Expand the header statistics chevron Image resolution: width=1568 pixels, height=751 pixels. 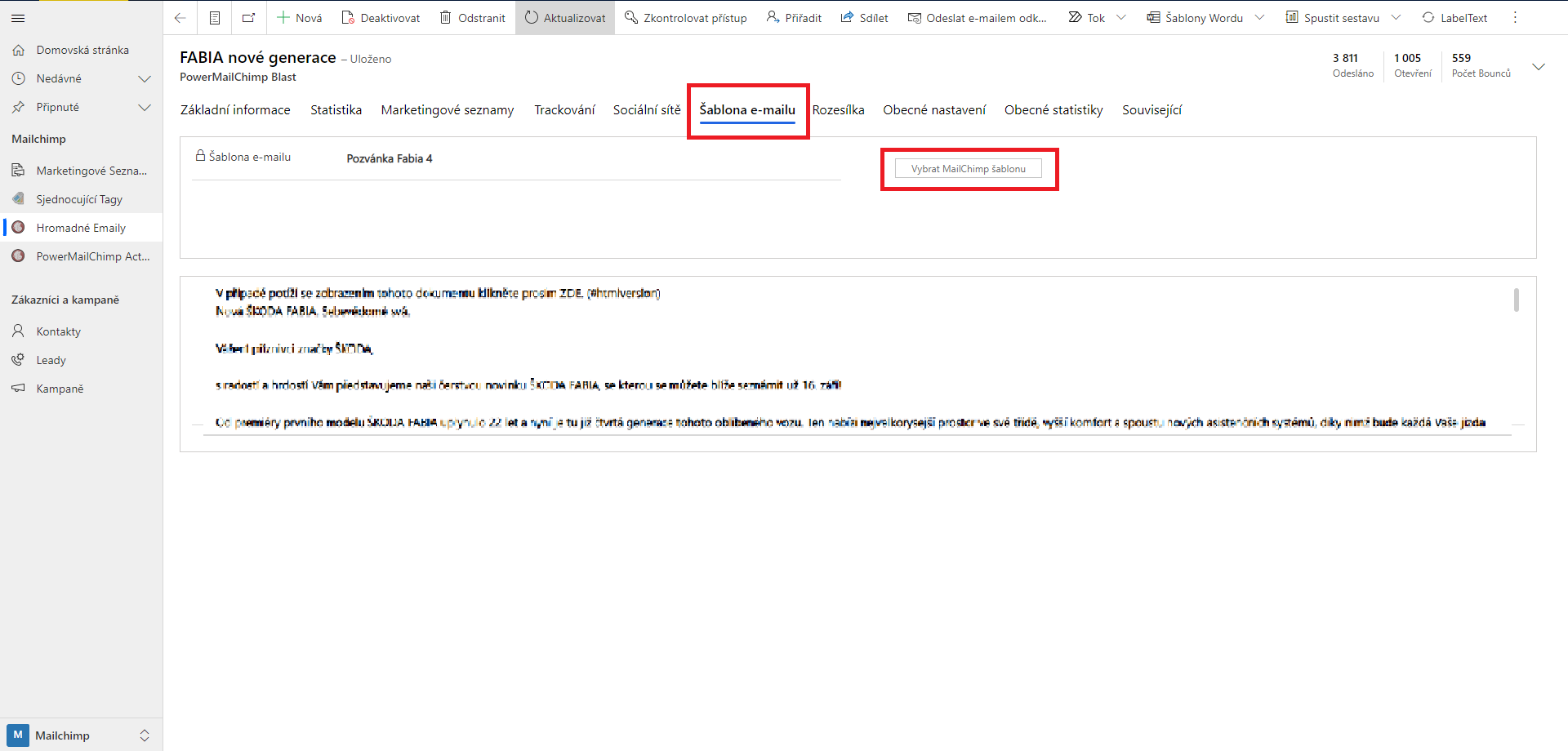pyautogui.click(x=1539, y=67)
